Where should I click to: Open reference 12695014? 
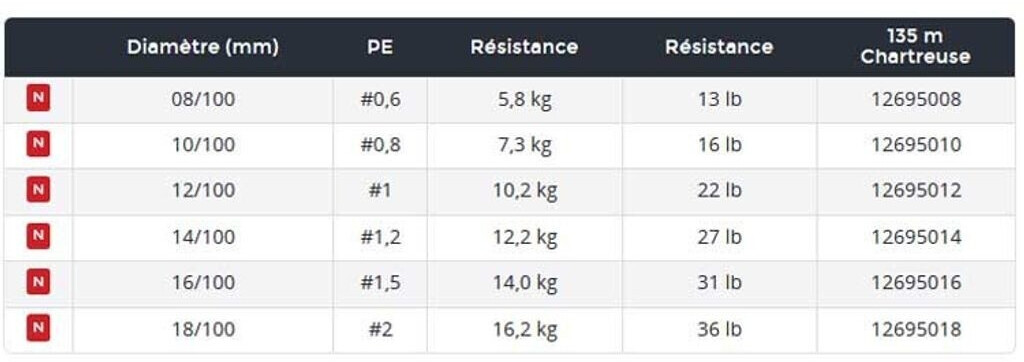(916, 237)
